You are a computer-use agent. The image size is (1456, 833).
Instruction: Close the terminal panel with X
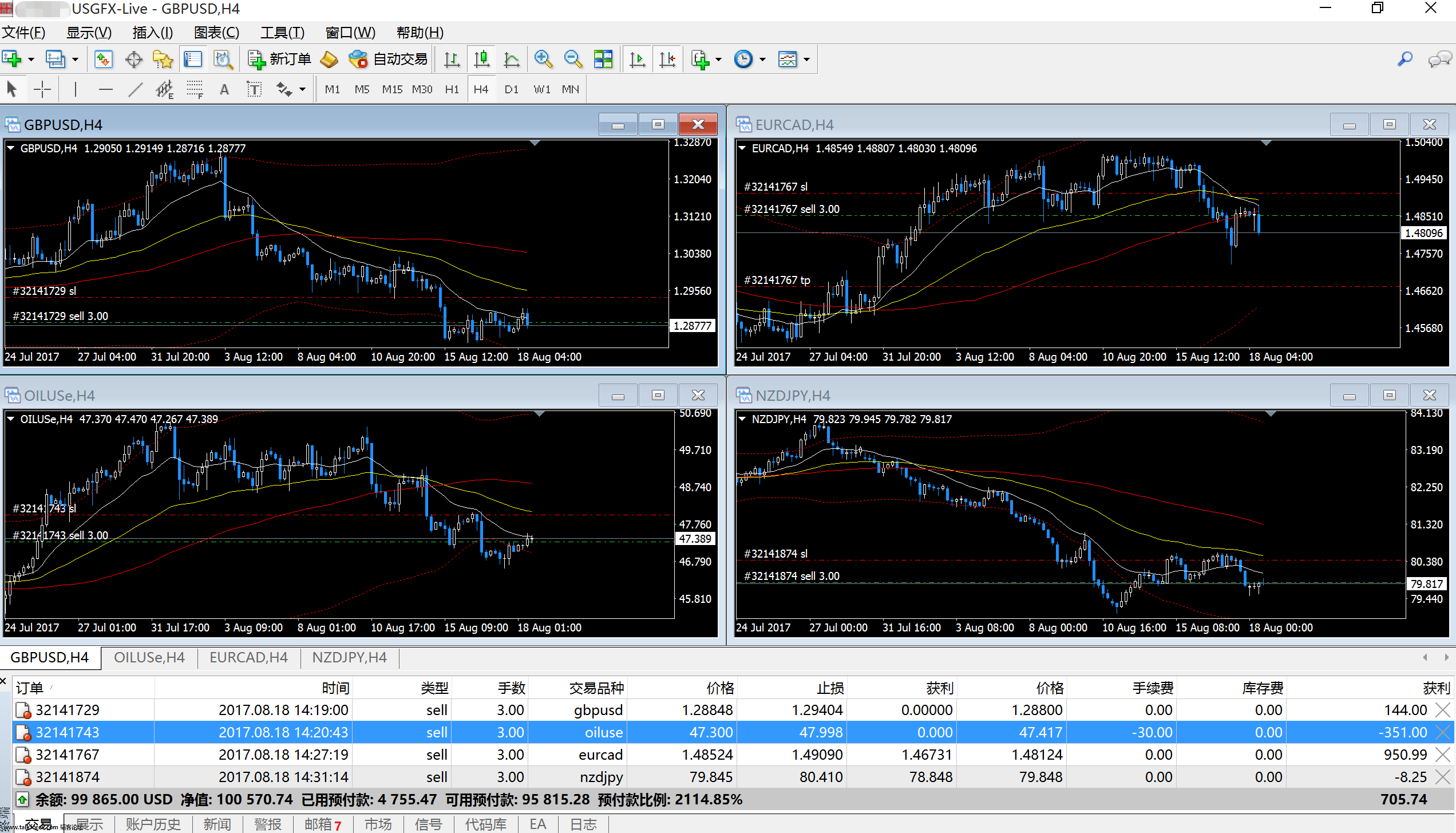(x=3, y=681)
